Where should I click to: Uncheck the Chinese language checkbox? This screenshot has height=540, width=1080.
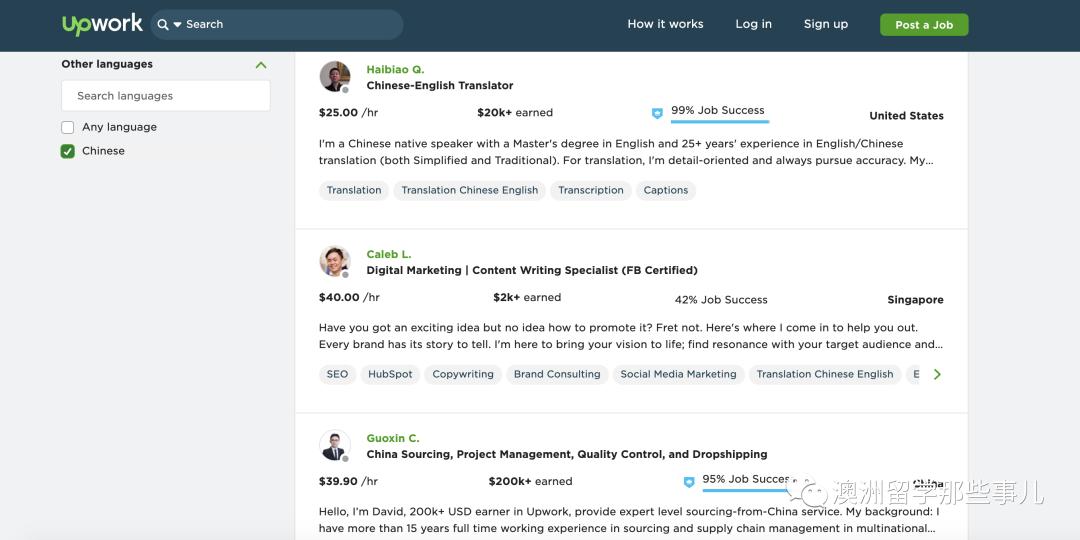68,151
